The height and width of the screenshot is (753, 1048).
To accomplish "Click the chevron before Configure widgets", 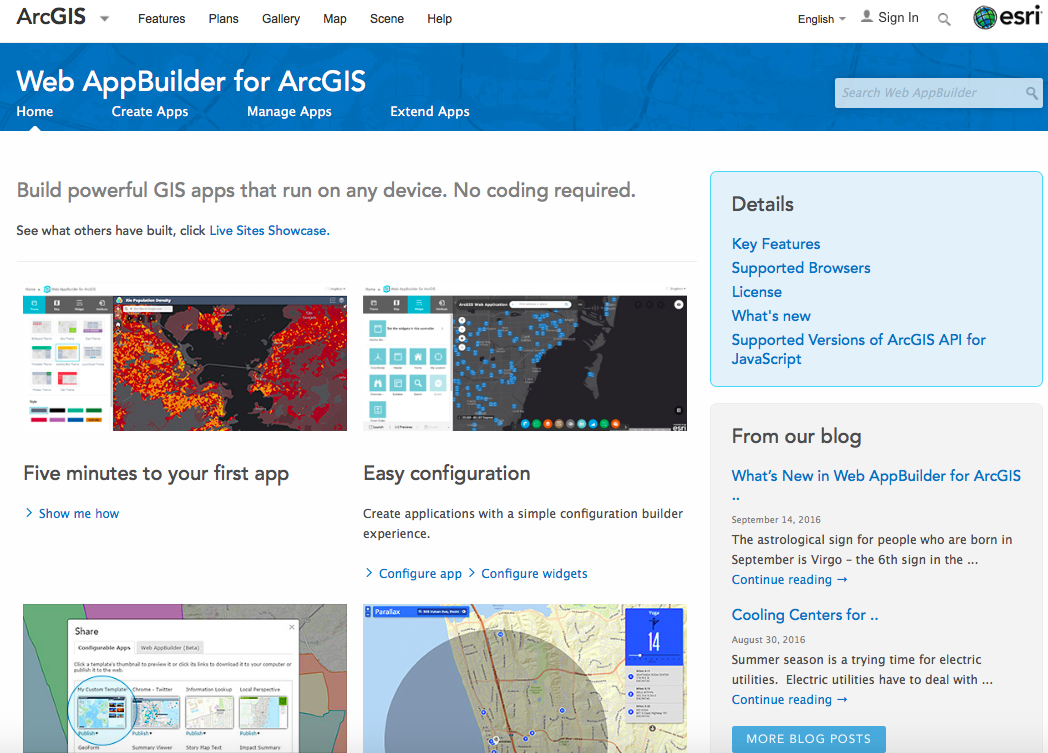I will coord(472,573).
